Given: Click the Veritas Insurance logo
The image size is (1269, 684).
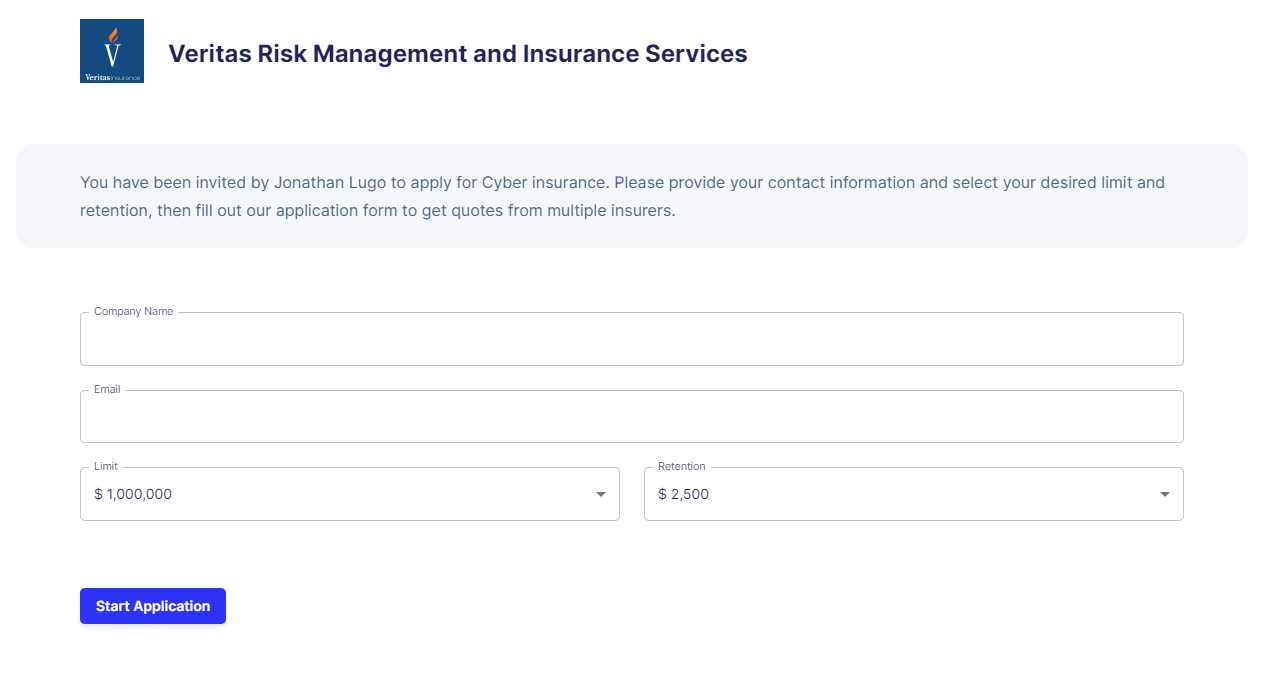Looking at the screenshot, I should pyautogui.click(x=112, y=51).
